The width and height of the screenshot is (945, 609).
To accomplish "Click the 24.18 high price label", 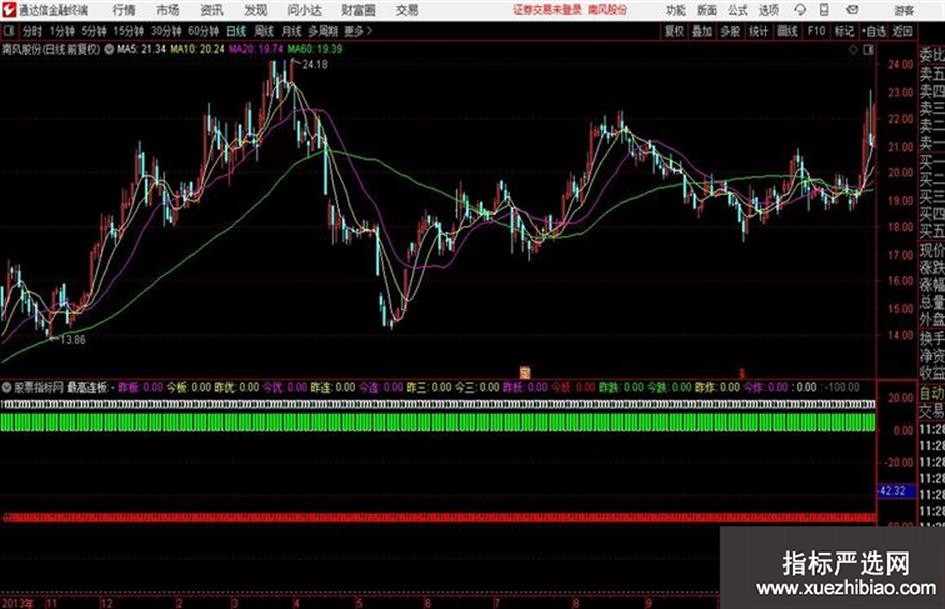I will tap(315, 64).
